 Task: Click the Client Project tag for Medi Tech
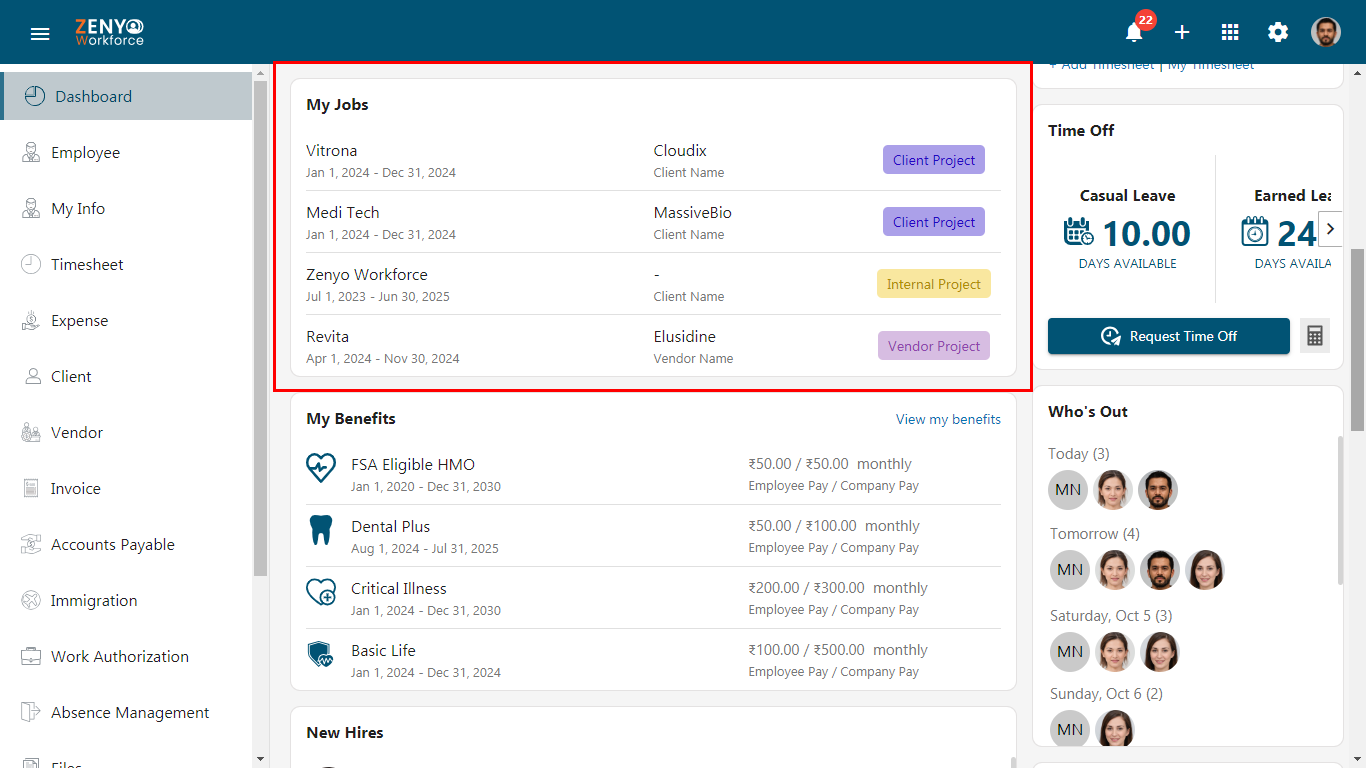(x=934, y=222)
